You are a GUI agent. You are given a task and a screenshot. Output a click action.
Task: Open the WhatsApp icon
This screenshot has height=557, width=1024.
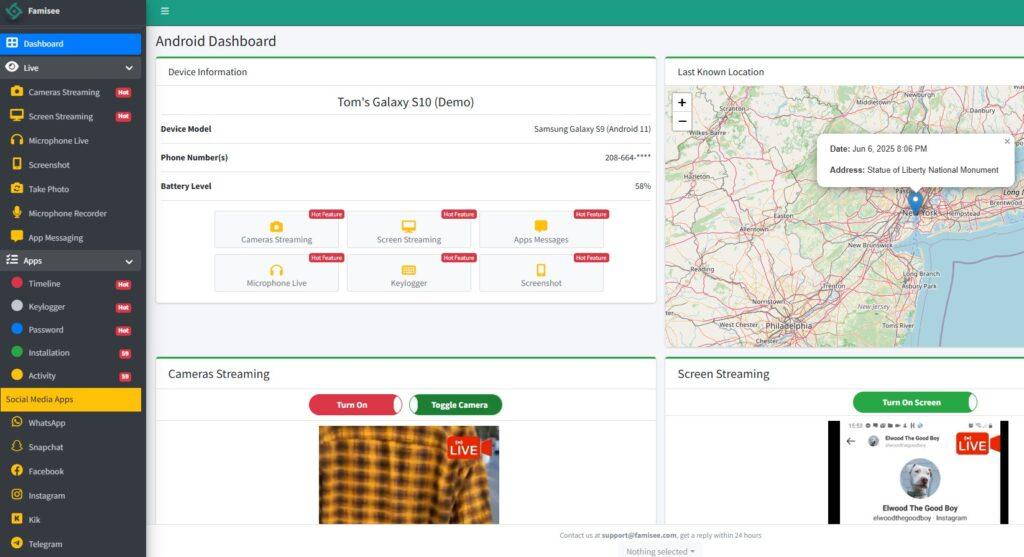click(17, 422)
